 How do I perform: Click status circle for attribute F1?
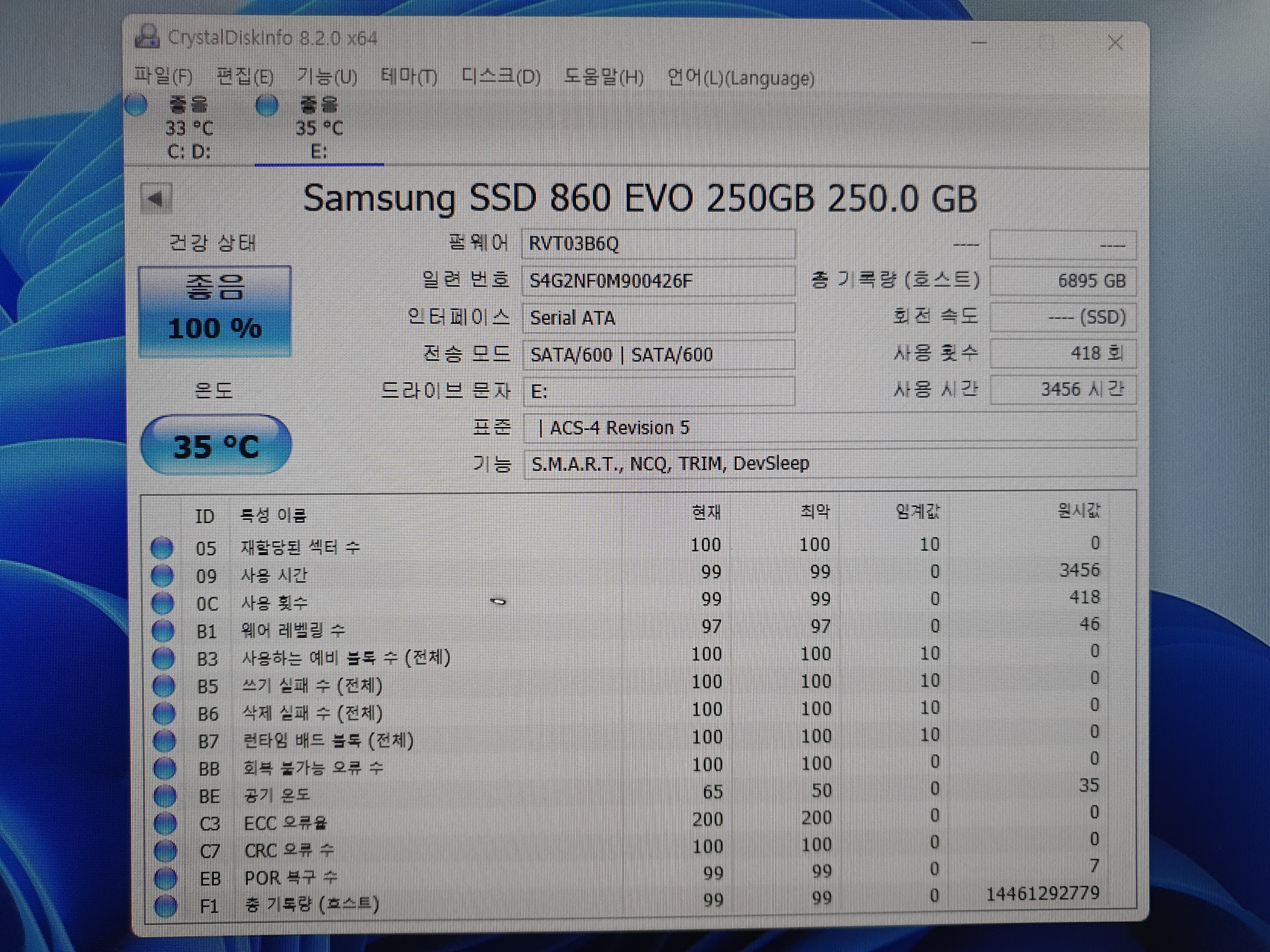click(x=167, y=905)
